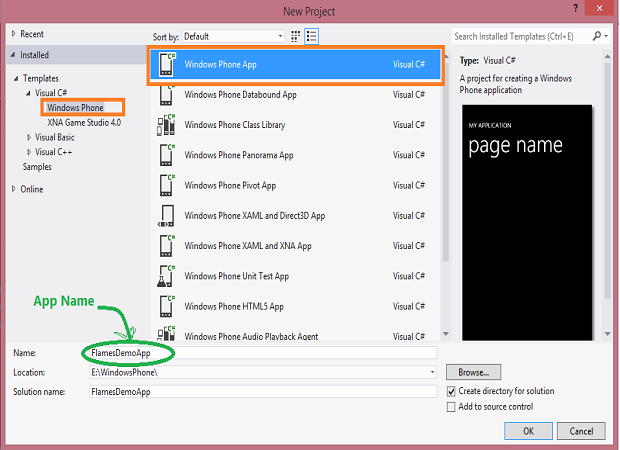Select Windows Phone Audio Playback Agent
This screenshot has height=450, width=620.
click(295, 332)
